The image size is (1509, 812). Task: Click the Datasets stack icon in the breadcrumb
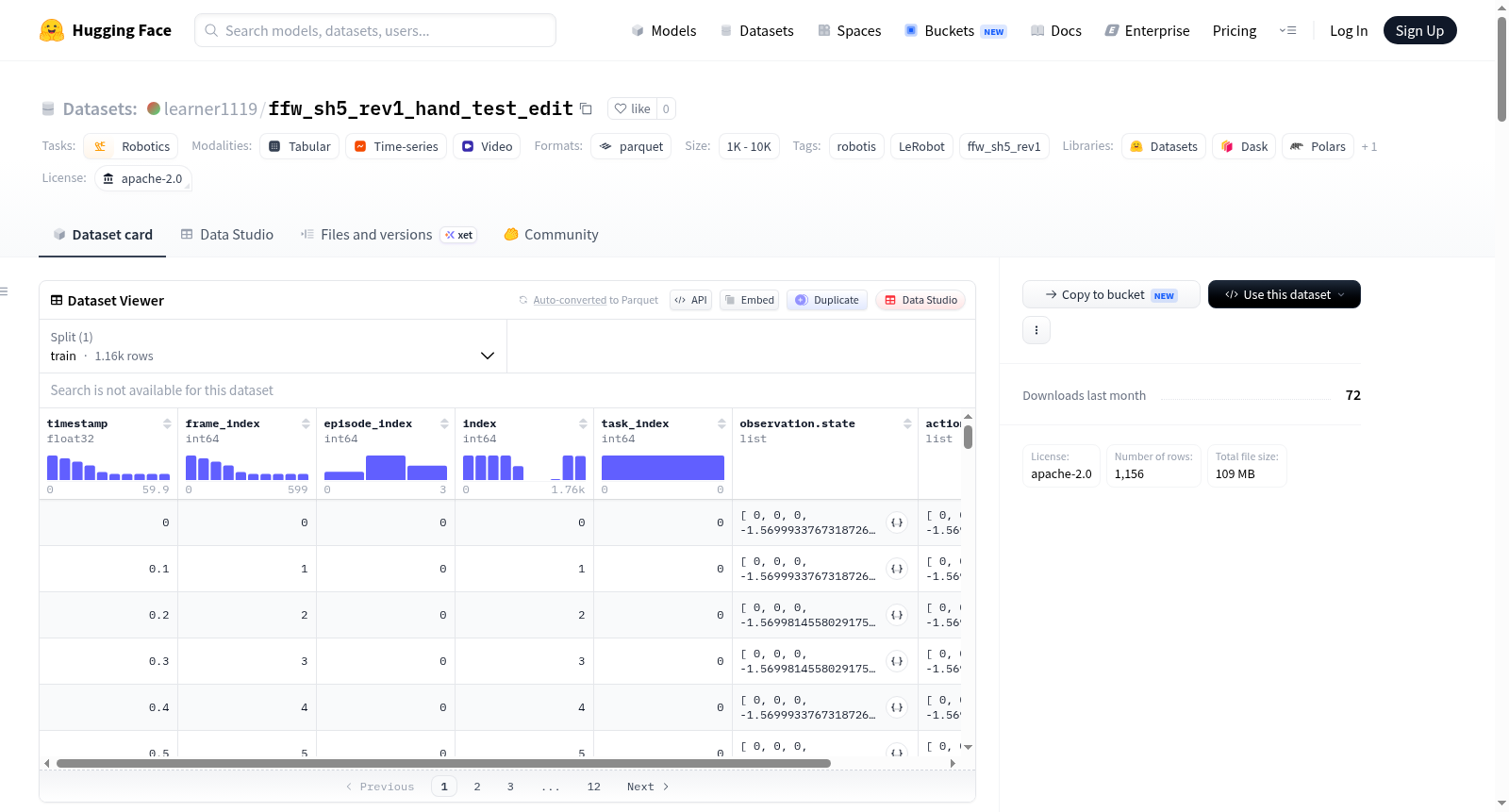pos(48,109)
